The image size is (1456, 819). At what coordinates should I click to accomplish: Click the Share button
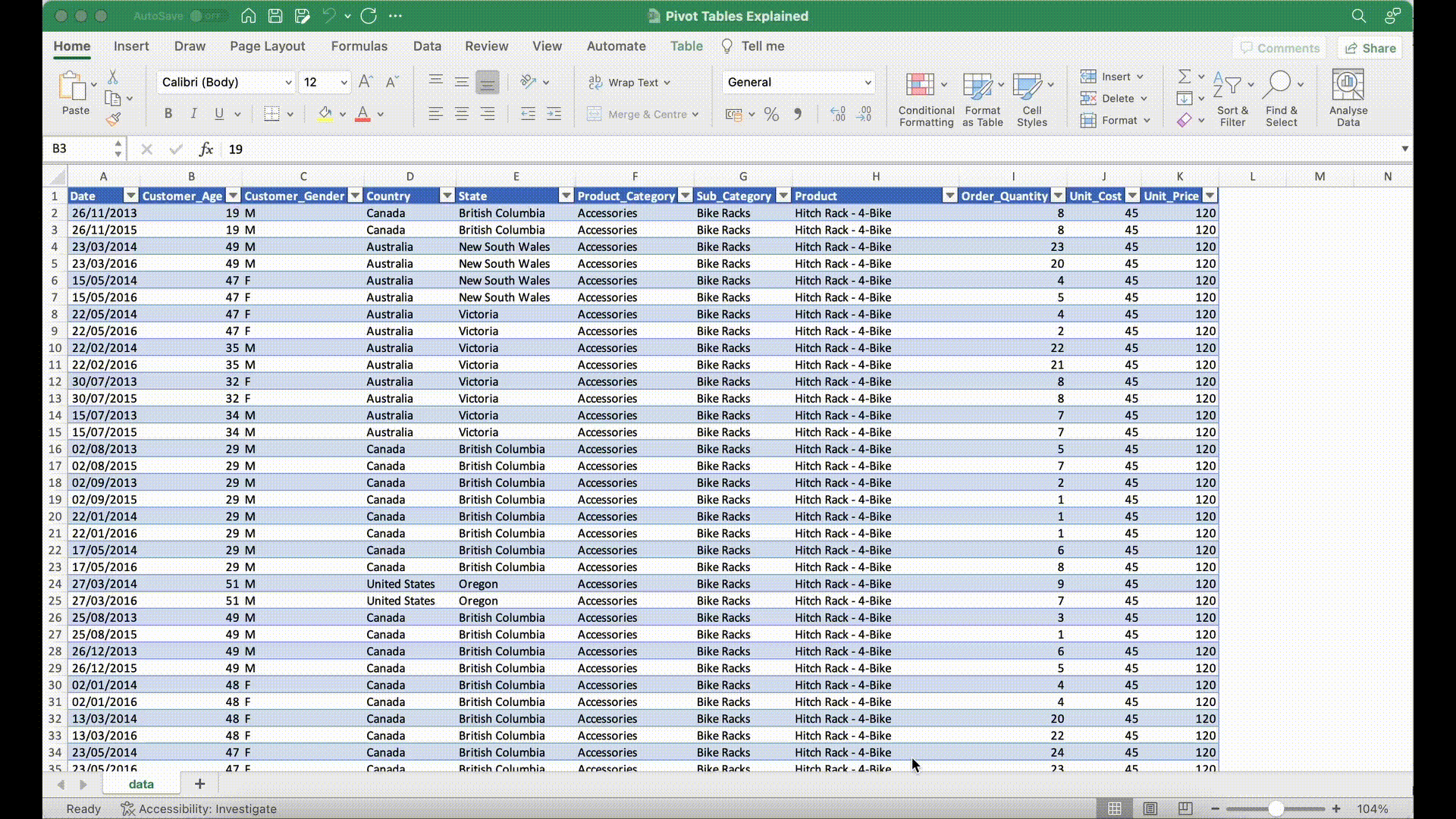pyautogui.click(x=1370, y=48)
